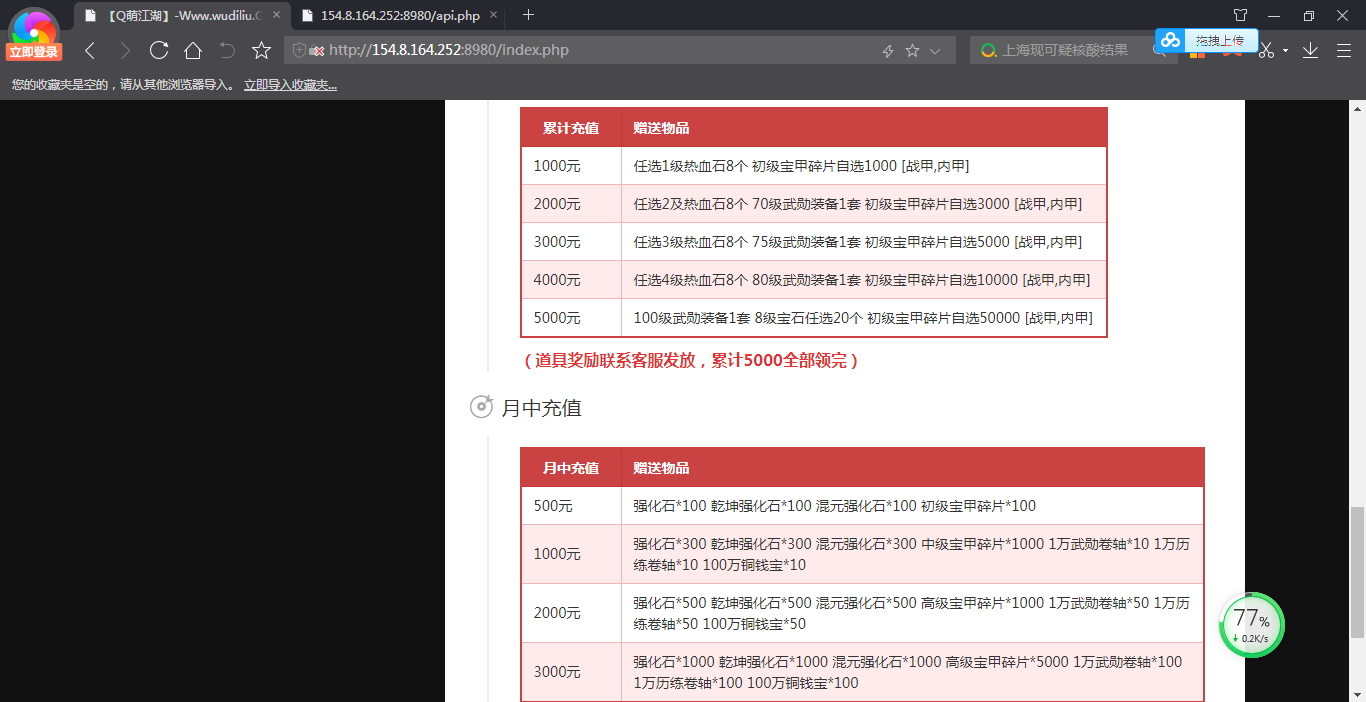Close the 【Q萌江湖】 tab
The height and width of the screenshot is (702, 1366).
277,15
